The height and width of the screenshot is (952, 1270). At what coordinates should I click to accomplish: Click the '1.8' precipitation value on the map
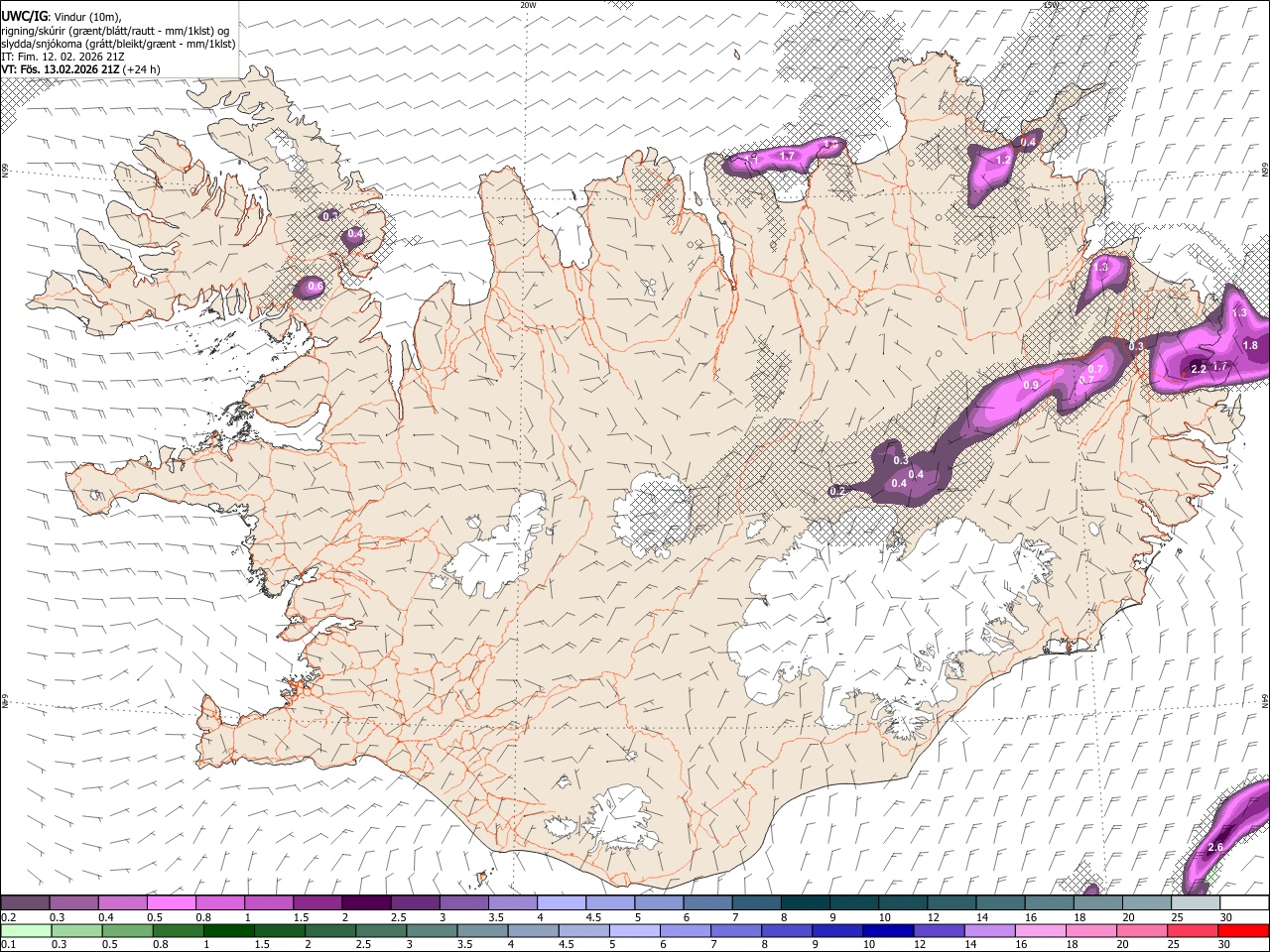pos(1250,346)
